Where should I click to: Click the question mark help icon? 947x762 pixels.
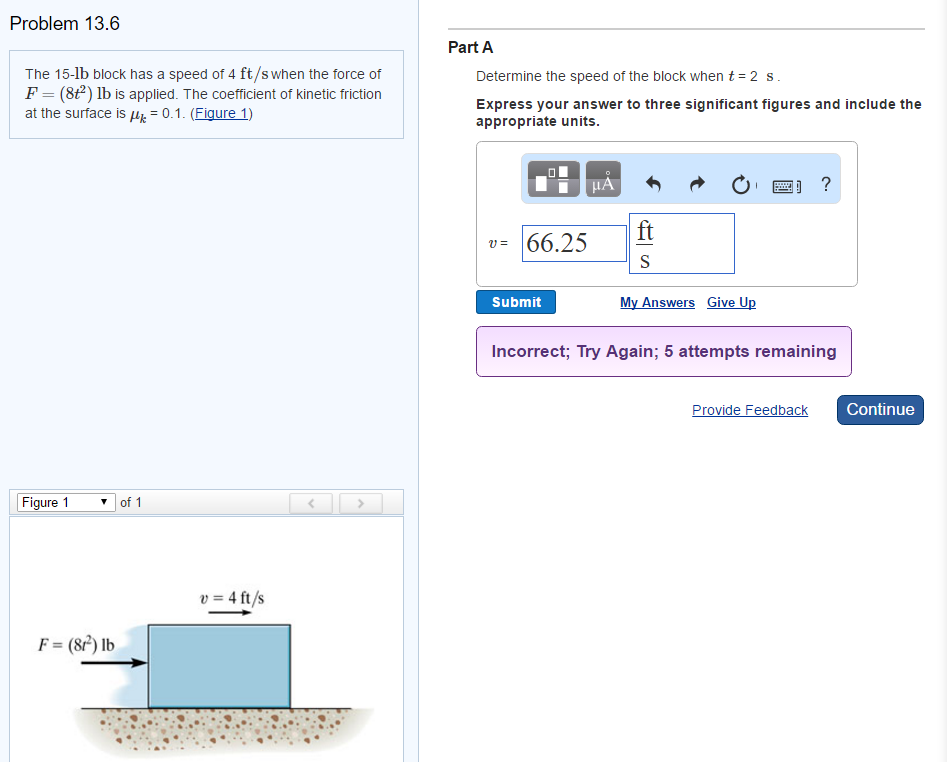pos(825,184)
